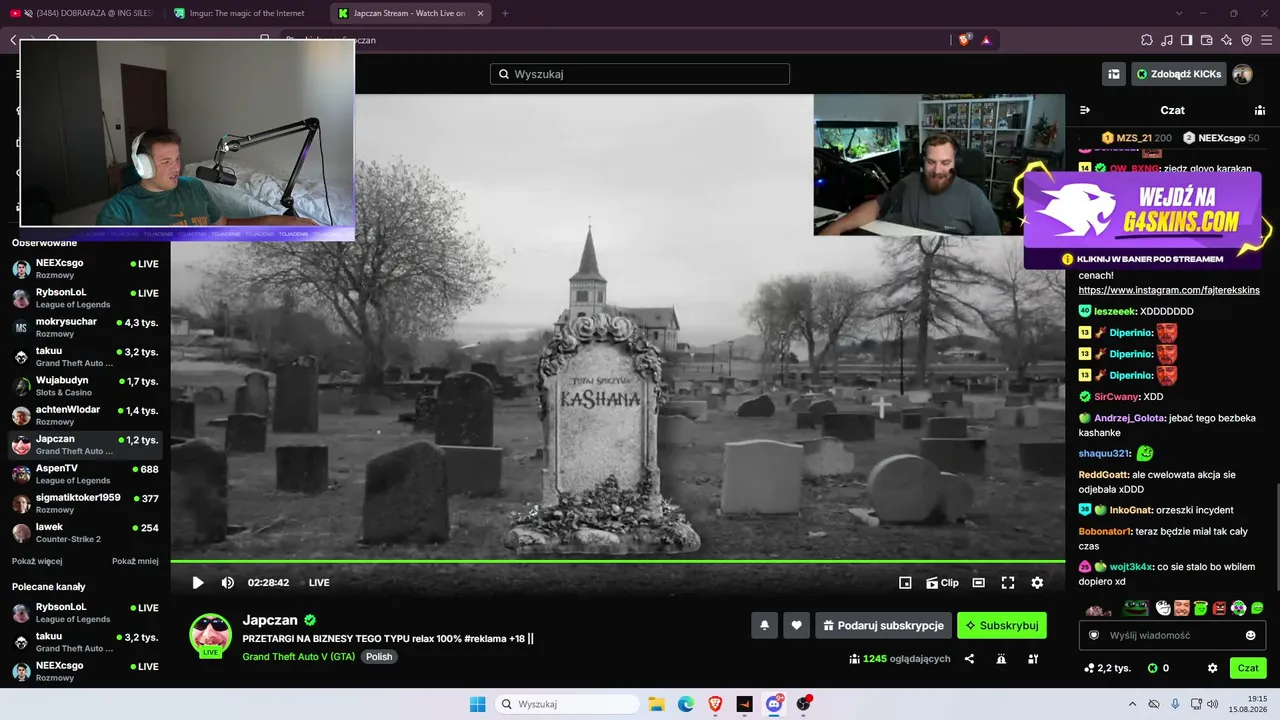Toggle theater mode in video player
The image size is (1280, 720).
[979, 583]
